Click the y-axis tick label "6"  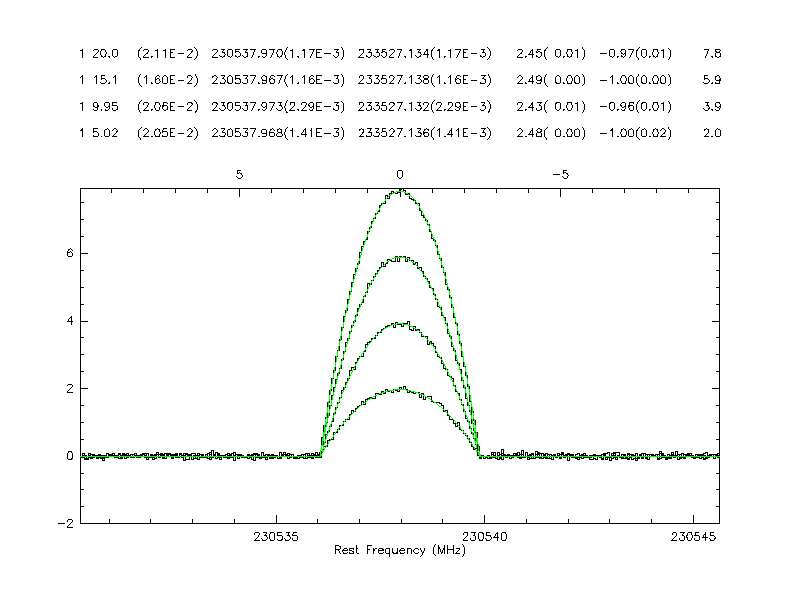(70, 254)
